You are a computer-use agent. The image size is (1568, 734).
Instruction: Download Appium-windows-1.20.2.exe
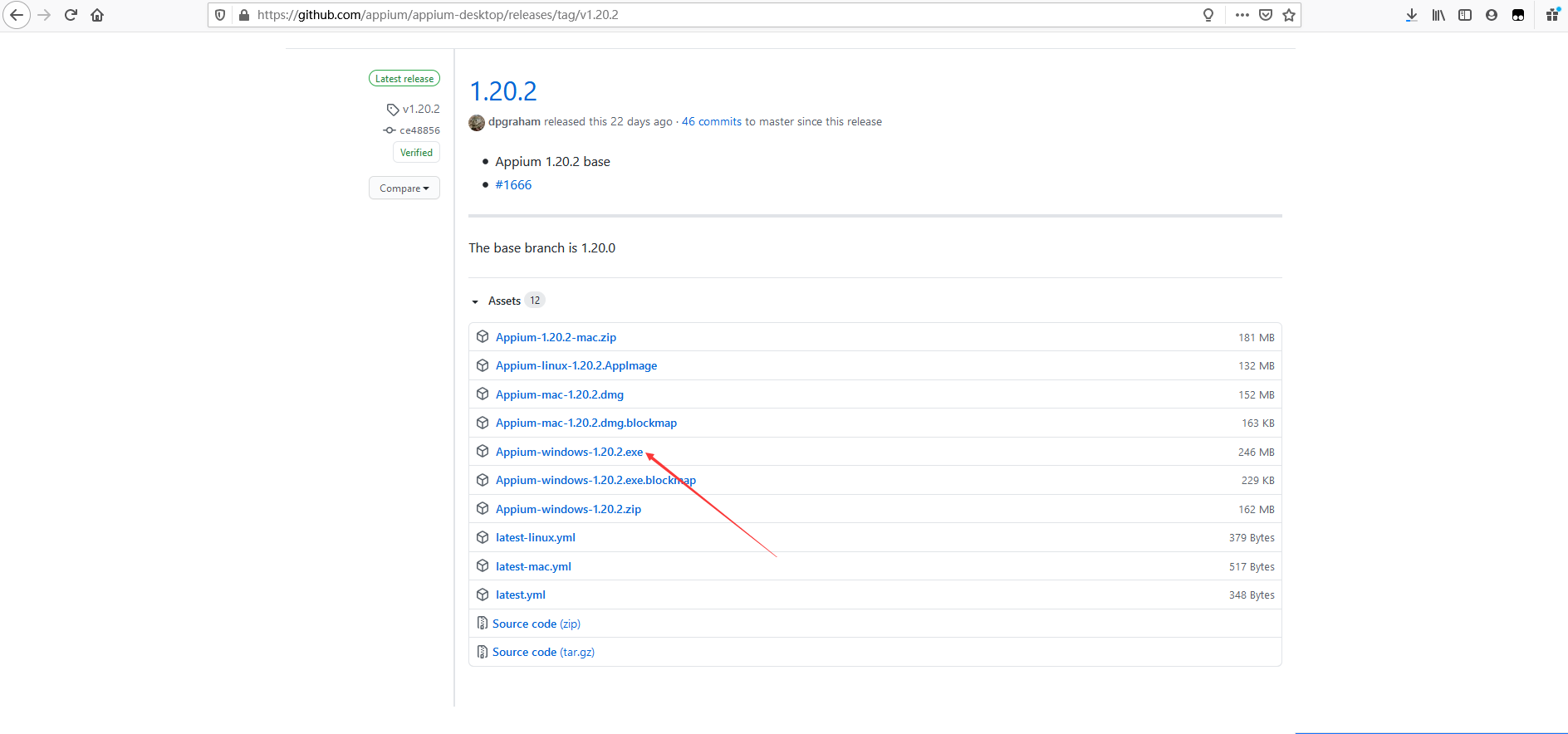coord(569,452)
